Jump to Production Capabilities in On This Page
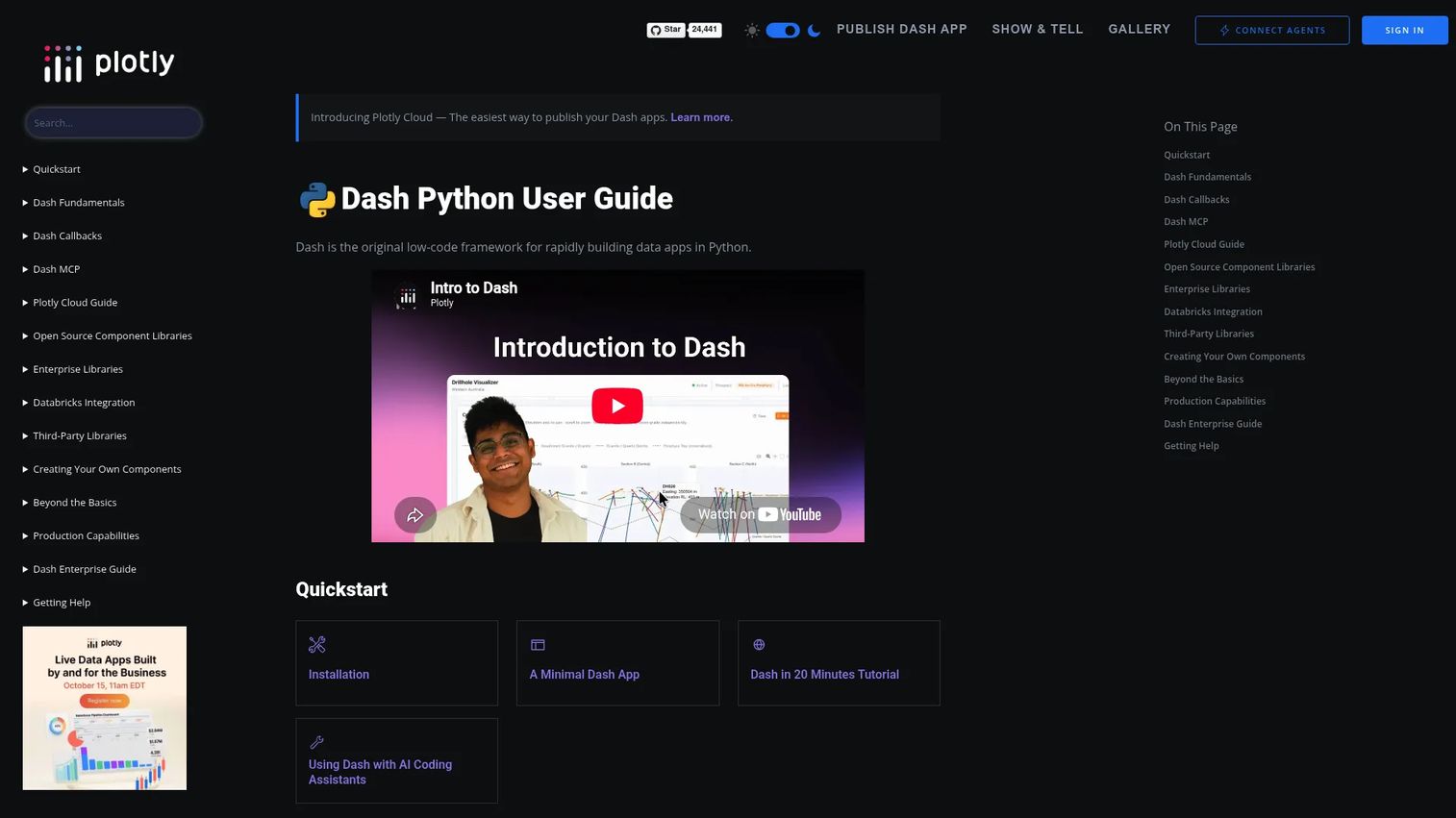 (x=1215, y=401)
